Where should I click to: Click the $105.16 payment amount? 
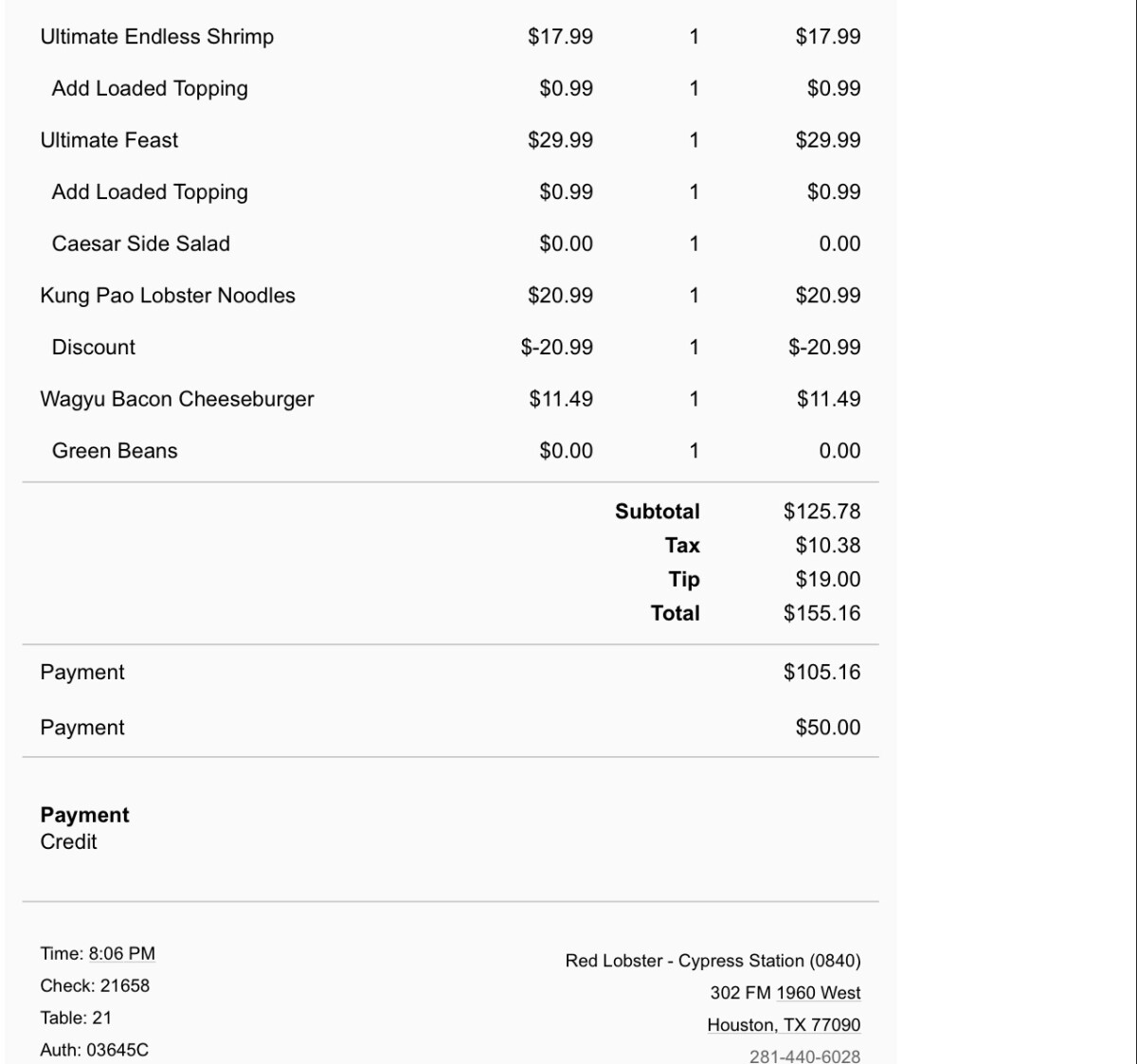click(x=821, y=673)
